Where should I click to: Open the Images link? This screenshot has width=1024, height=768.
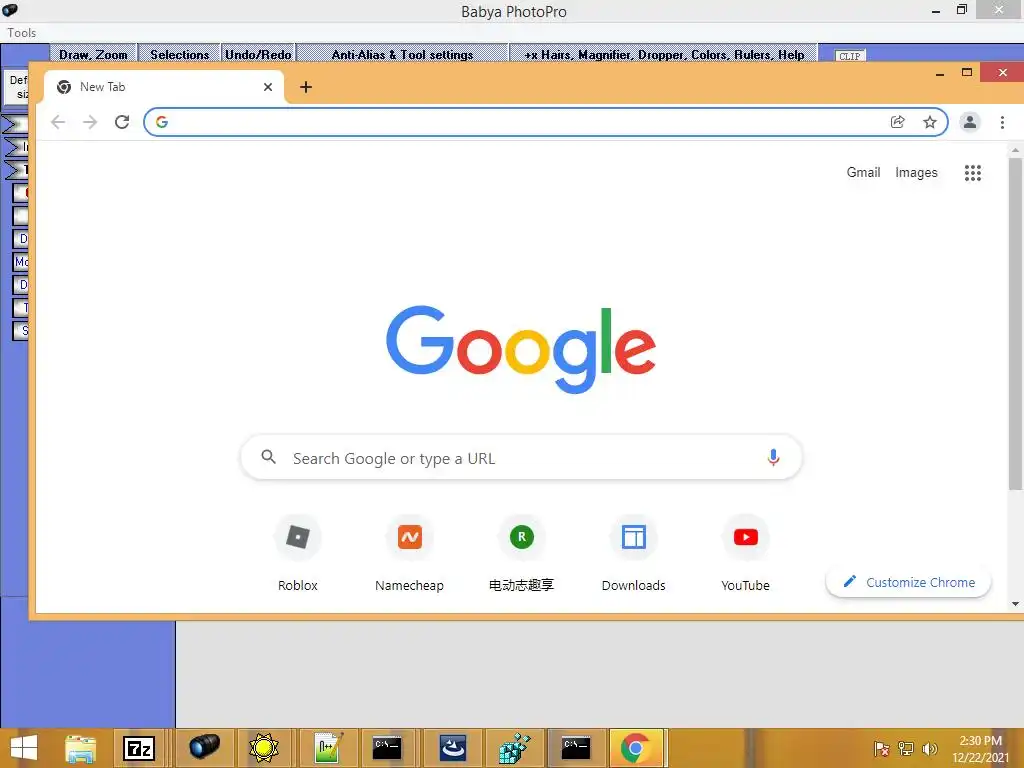pos(916,172)
